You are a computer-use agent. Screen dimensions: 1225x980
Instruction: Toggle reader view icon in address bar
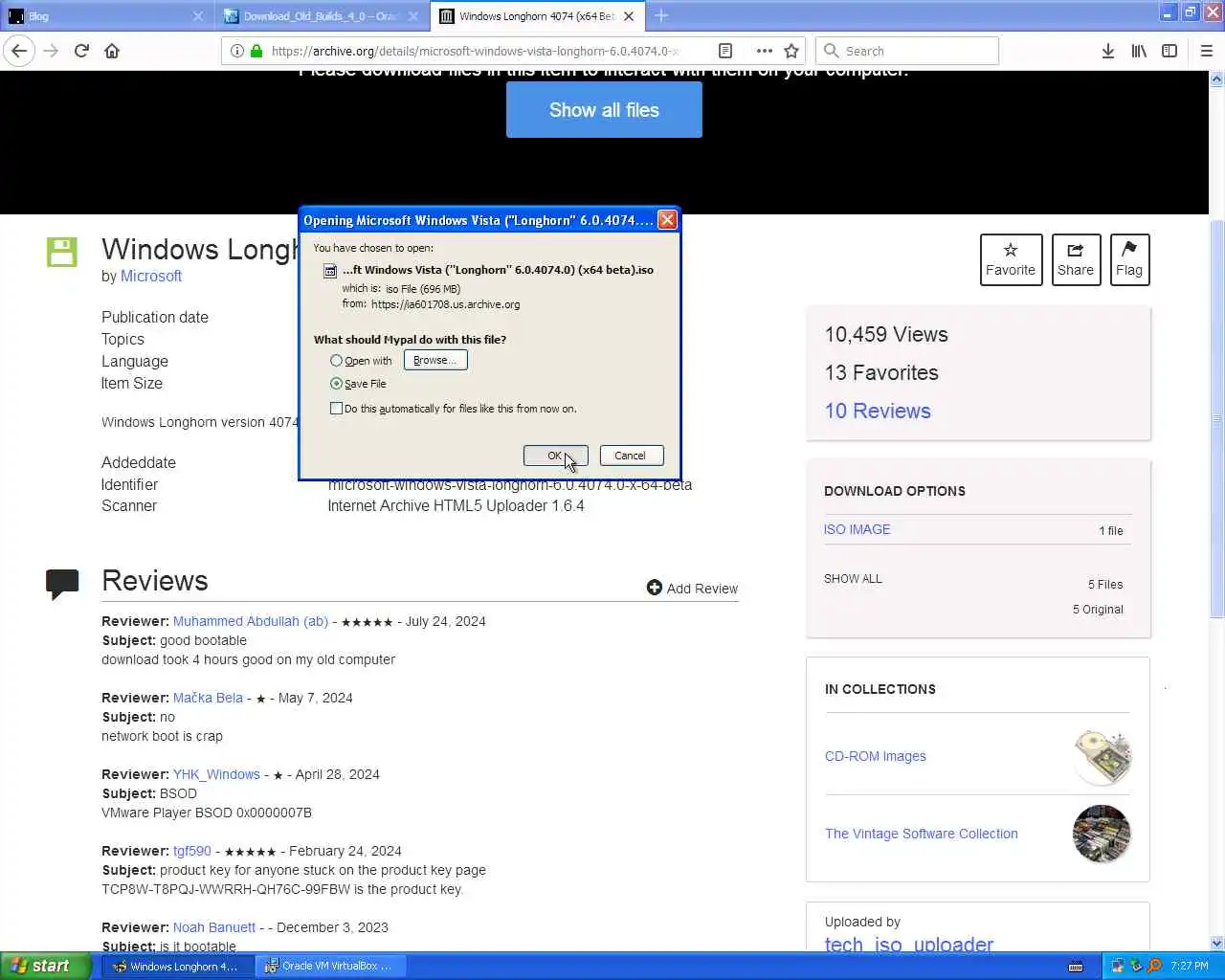[x=725, y=51]
